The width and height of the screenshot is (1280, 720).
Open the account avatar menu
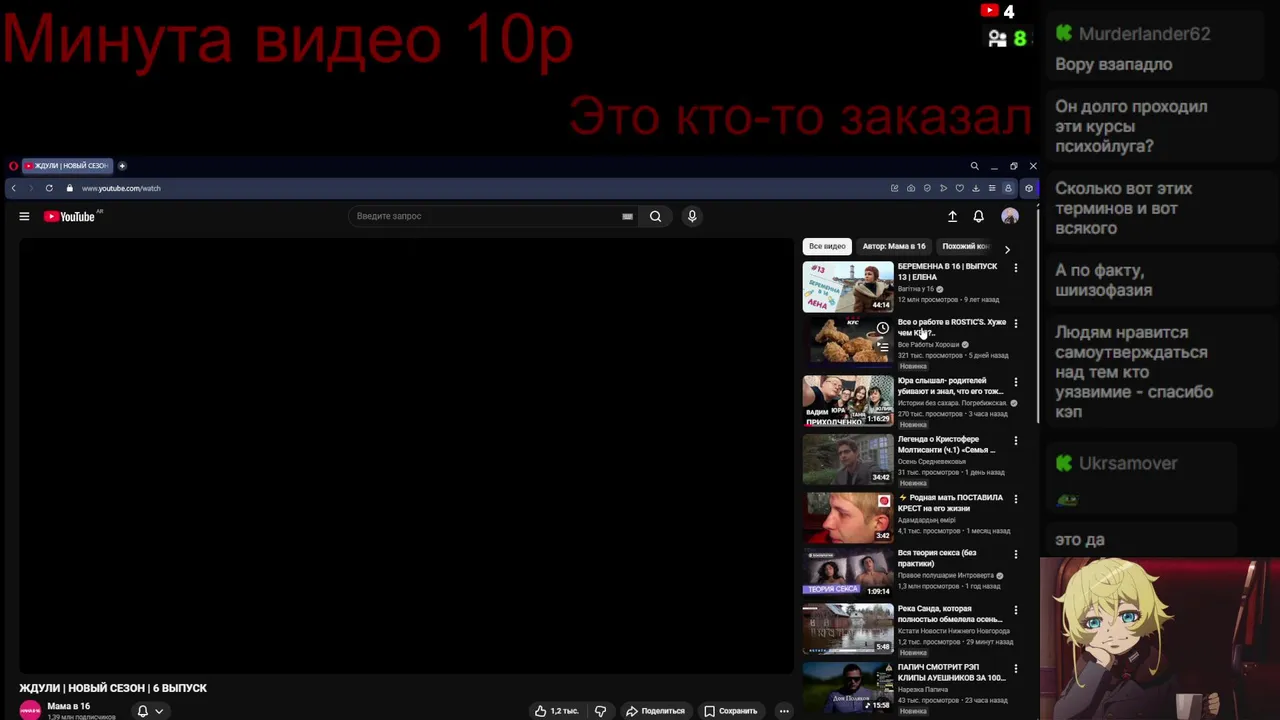point(1010,216)
